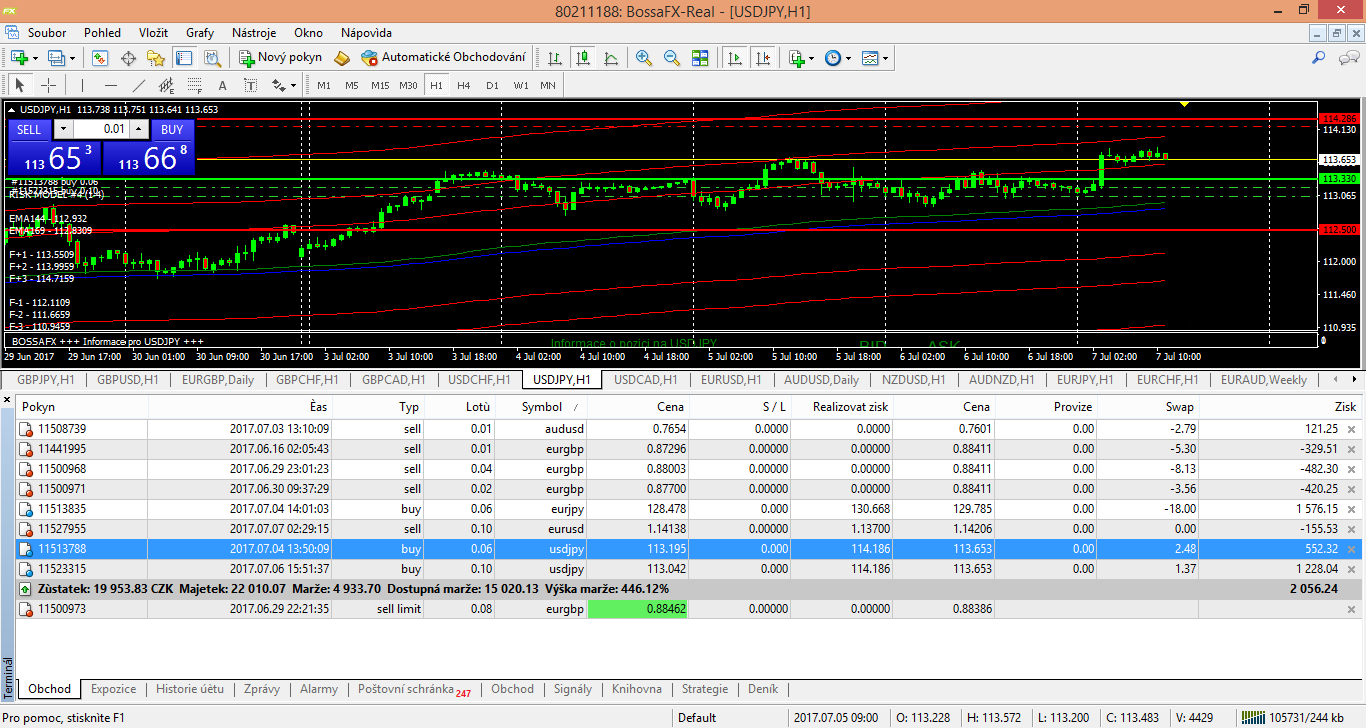The height and width of the screenshot is (728, 1366).
Task: Open the Poštovní schránka tab
Action: point(414,689)
